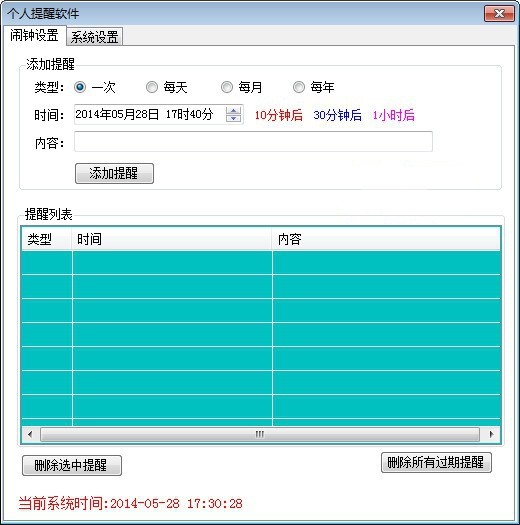
Task: Click 删除所有过期提醒 button
Action: click(x=436, y=462)
